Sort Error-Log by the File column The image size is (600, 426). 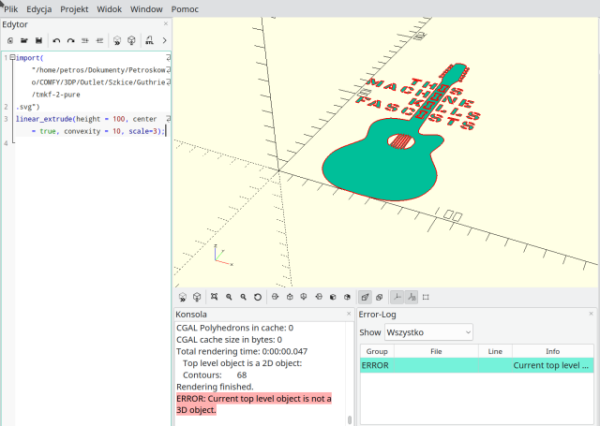tap(436, 351)
